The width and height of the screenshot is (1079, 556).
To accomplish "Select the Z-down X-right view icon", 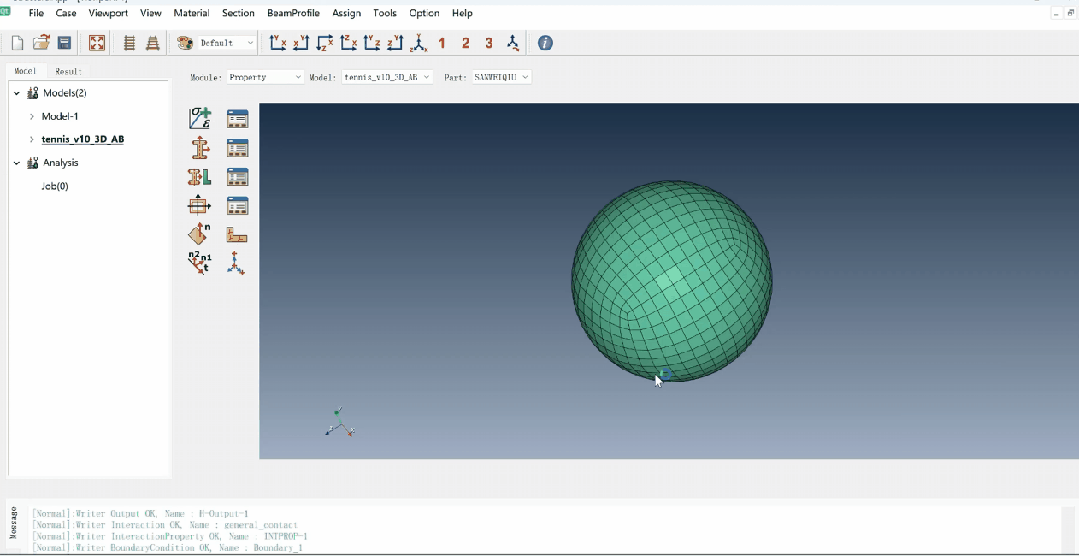I will point(324,43).
